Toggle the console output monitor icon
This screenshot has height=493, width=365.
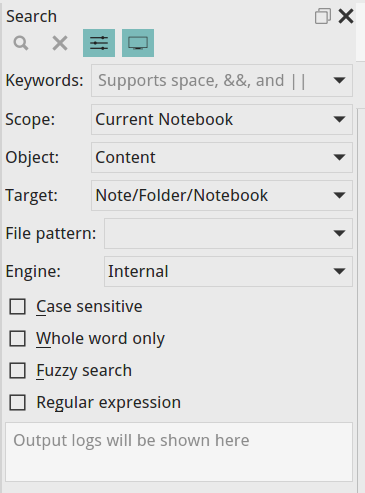tap(138, 43)
